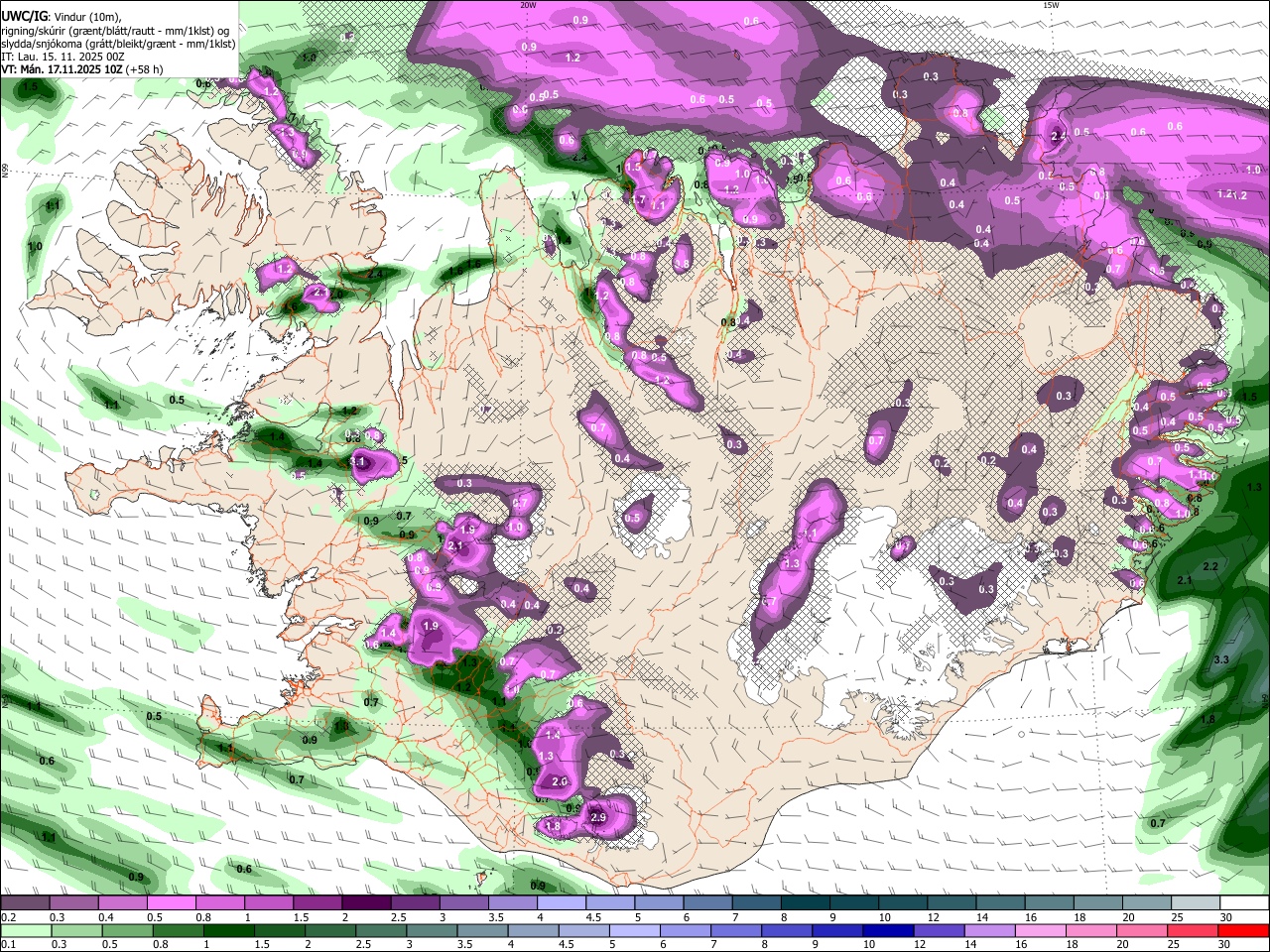Click the '20W' longitude label at top
1270x952 pixels.
(x=529, y=5)
